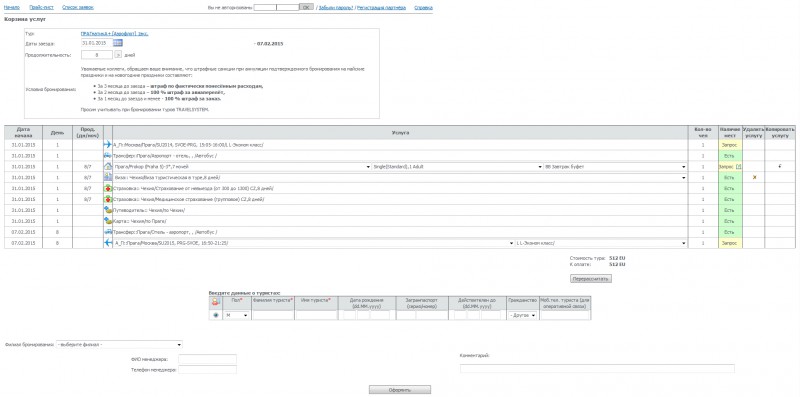
Task: Open the calendar picker next to check-in date
Action: [x=118, y=43]
